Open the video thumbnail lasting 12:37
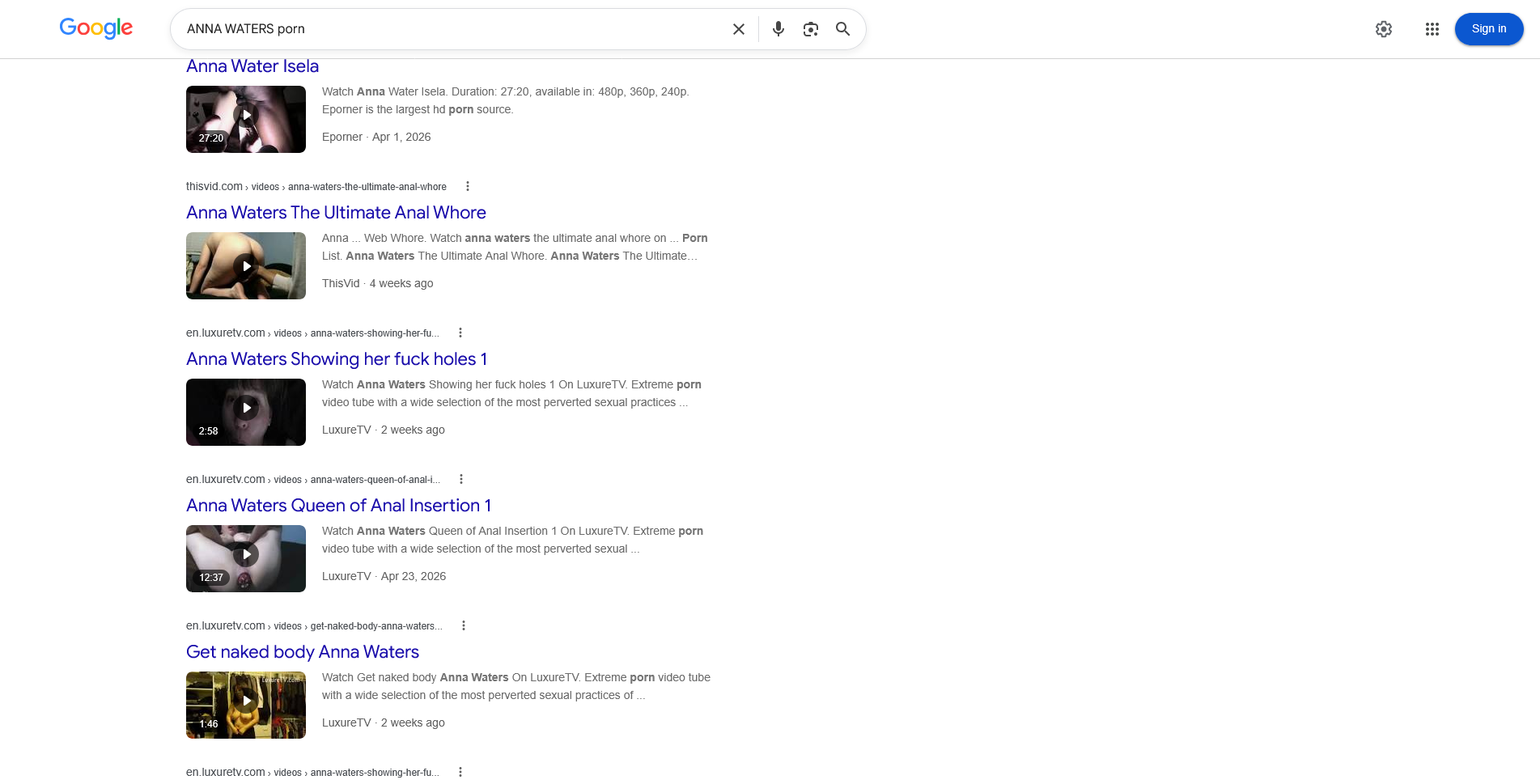This screenshot has width=1540, height=784. tap(246, 558)
